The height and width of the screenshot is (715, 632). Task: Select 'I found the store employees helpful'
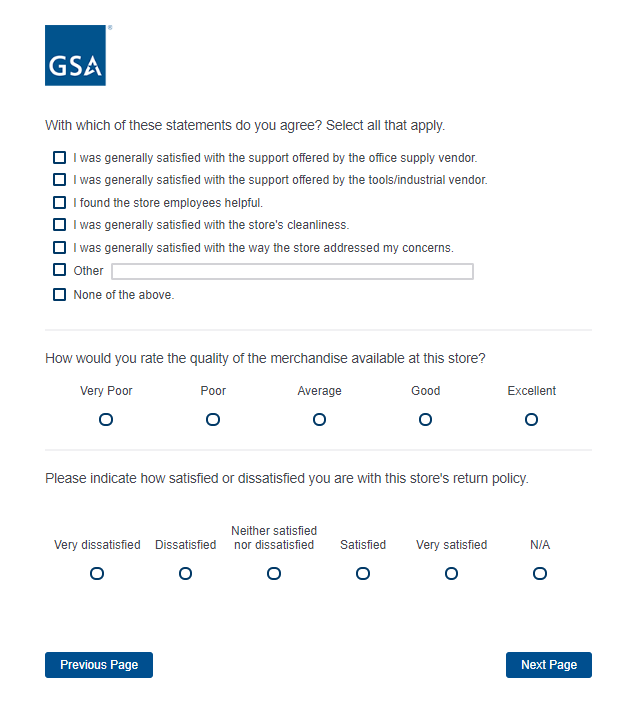click(60, 203)
